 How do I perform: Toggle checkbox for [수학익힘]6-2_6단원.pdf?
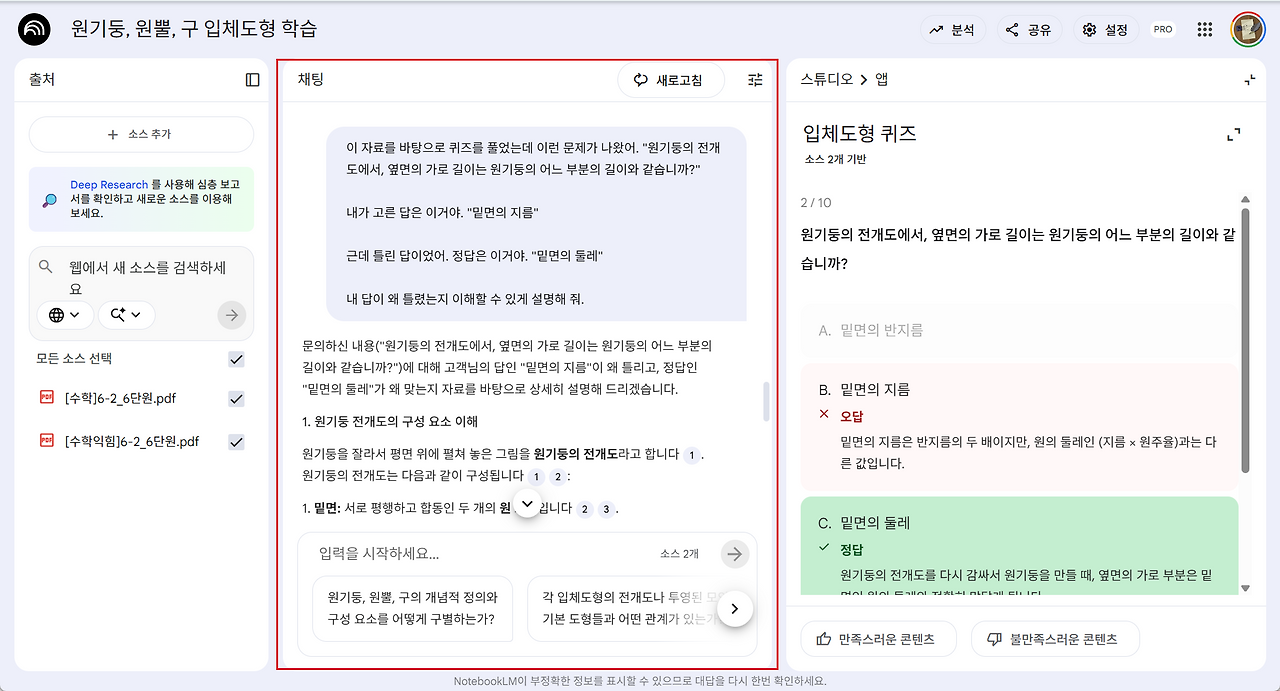tap(236, 441)
